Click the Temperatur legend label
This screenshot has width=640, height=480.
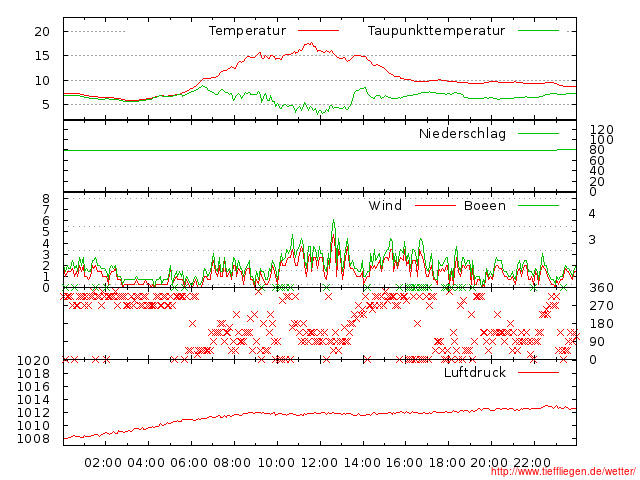247,31
